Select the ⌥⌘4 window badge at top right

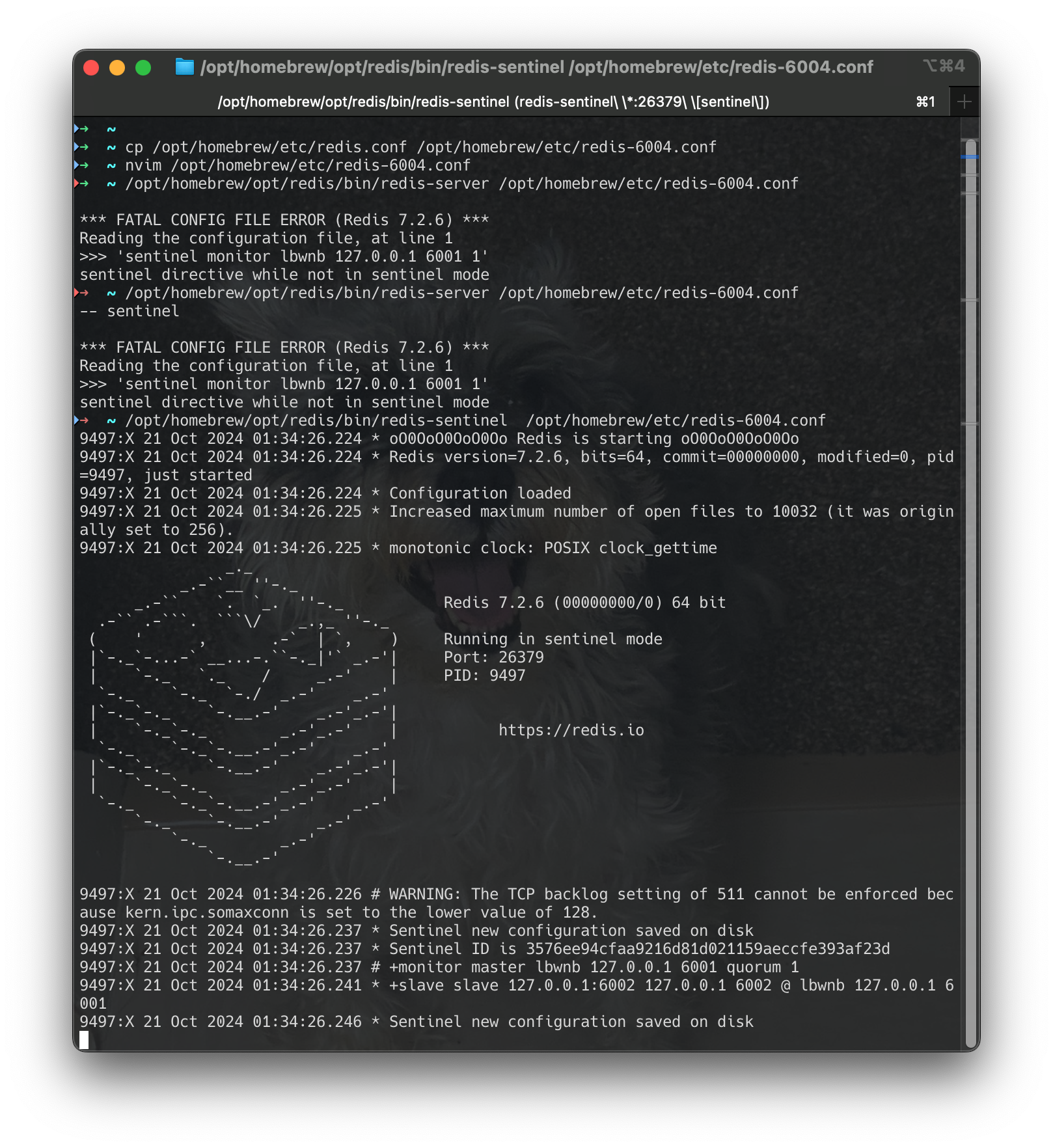[943, 66]
